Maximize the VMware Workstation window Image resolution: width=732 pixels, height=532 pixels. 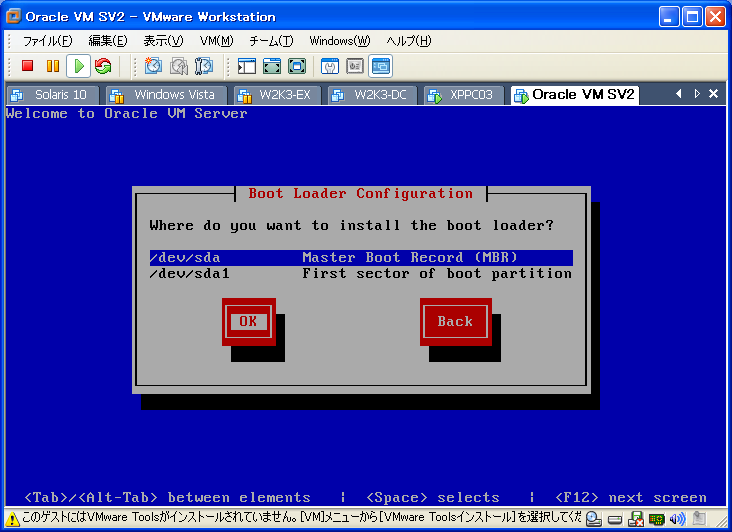[x=692, y=17]
